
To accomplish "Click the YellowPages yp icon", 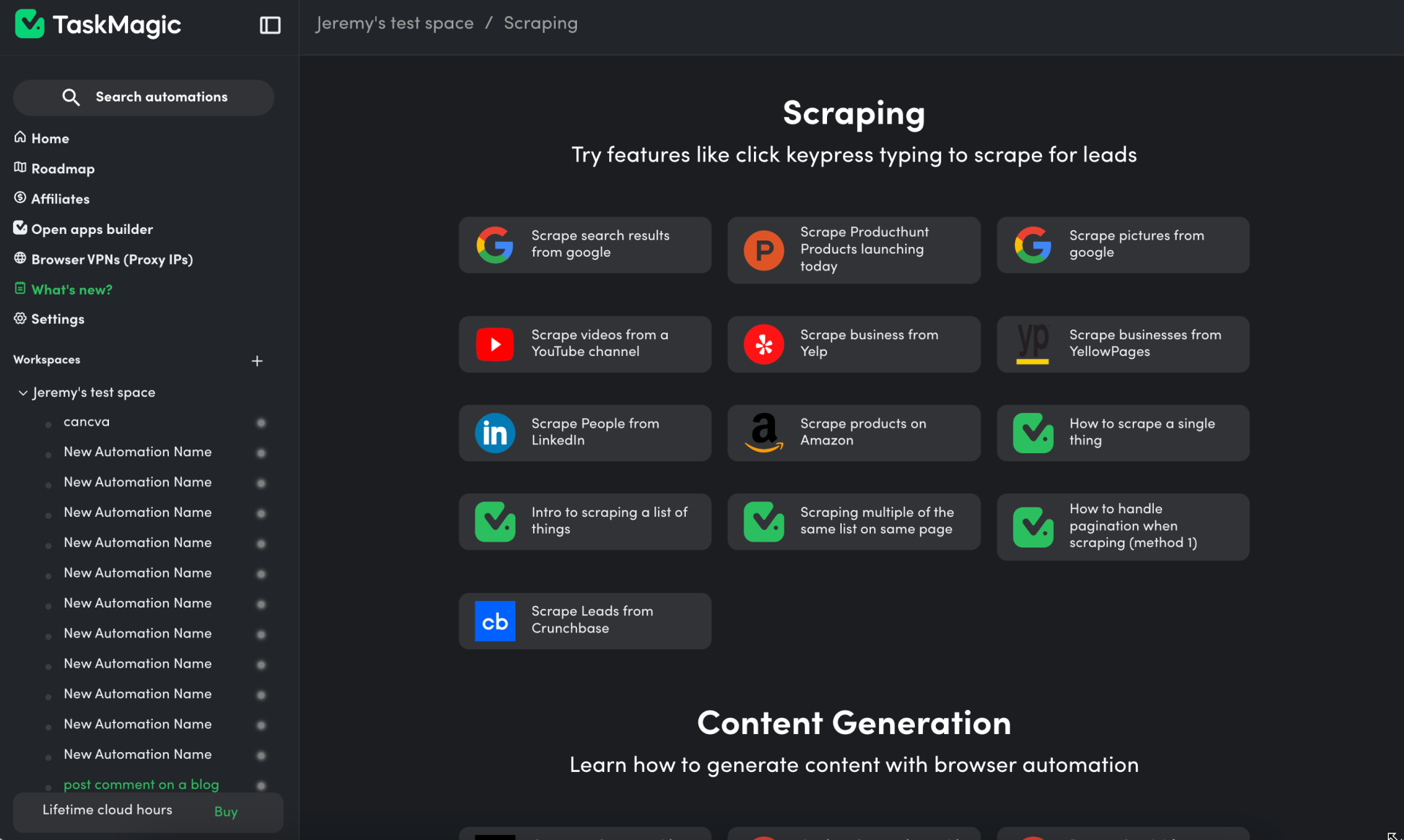I will [1033, 344].
